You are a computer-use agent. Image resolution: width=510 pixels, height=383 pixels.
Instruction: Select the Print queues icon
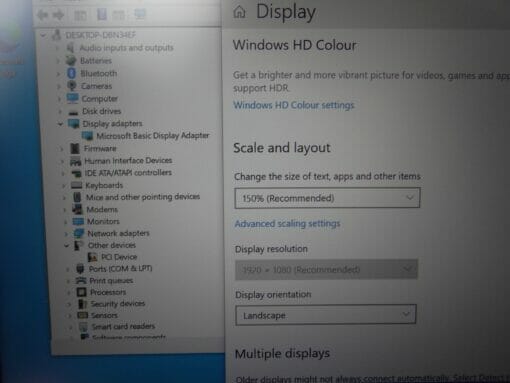tap(81, 280)
